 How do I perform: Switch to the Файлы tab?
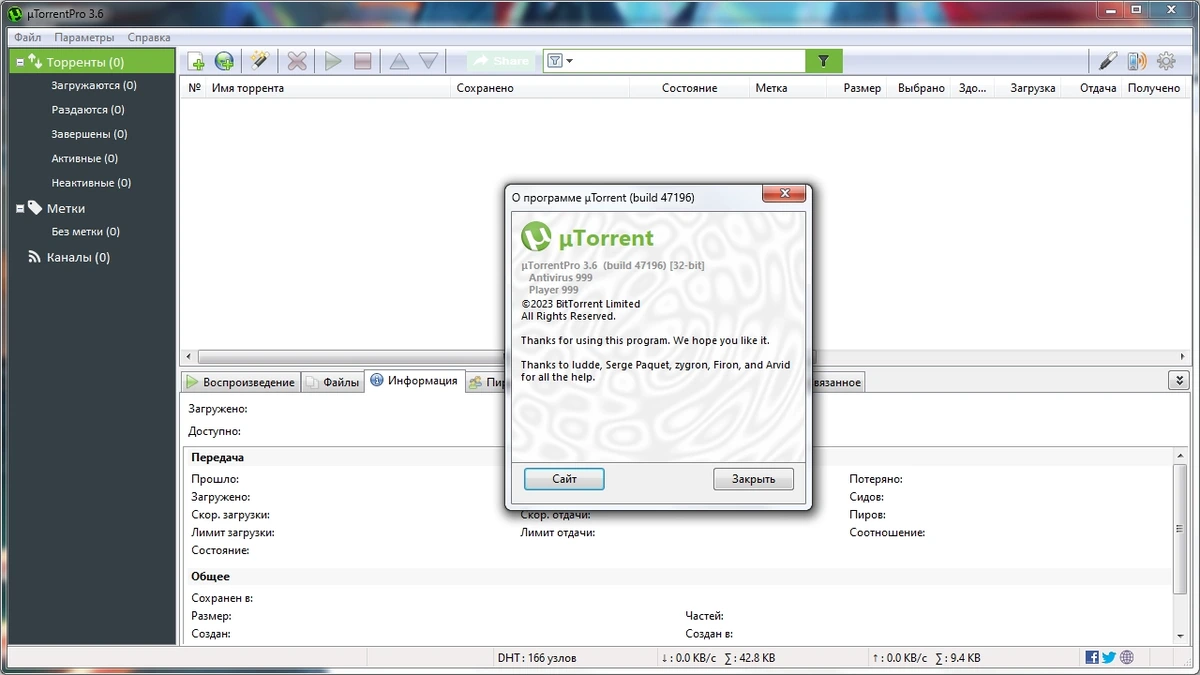point(332,382)
